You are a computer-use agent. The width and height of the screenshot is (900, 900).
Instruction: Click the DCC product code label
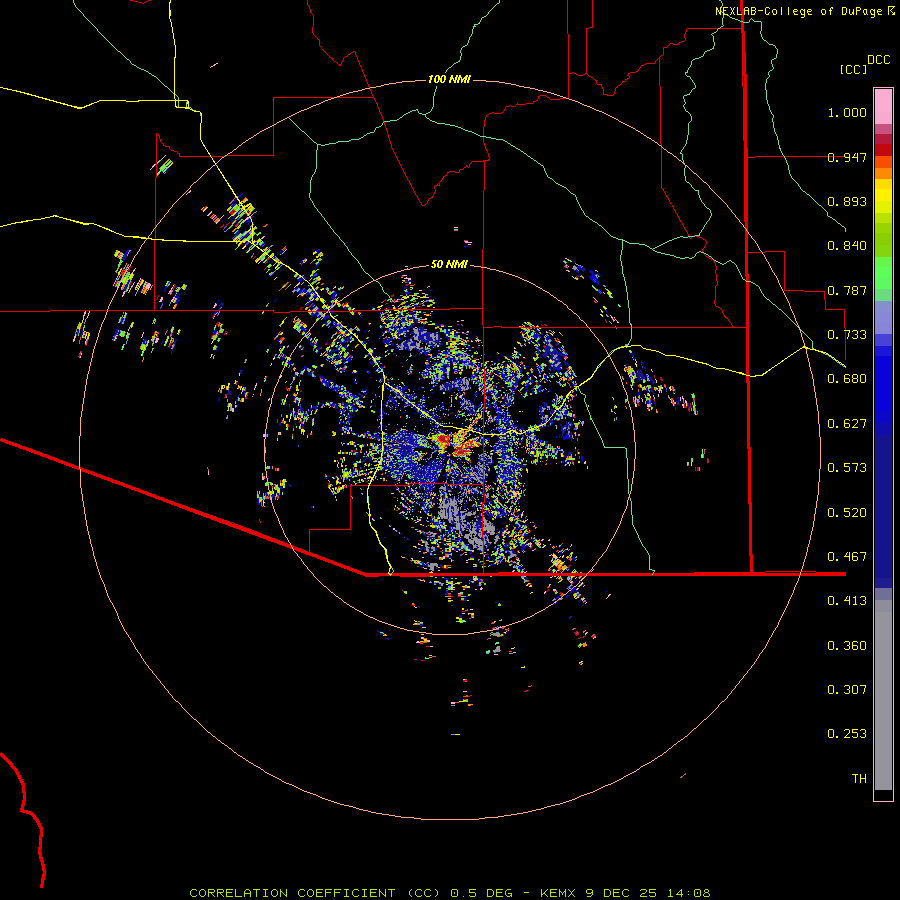click(878, 60)
